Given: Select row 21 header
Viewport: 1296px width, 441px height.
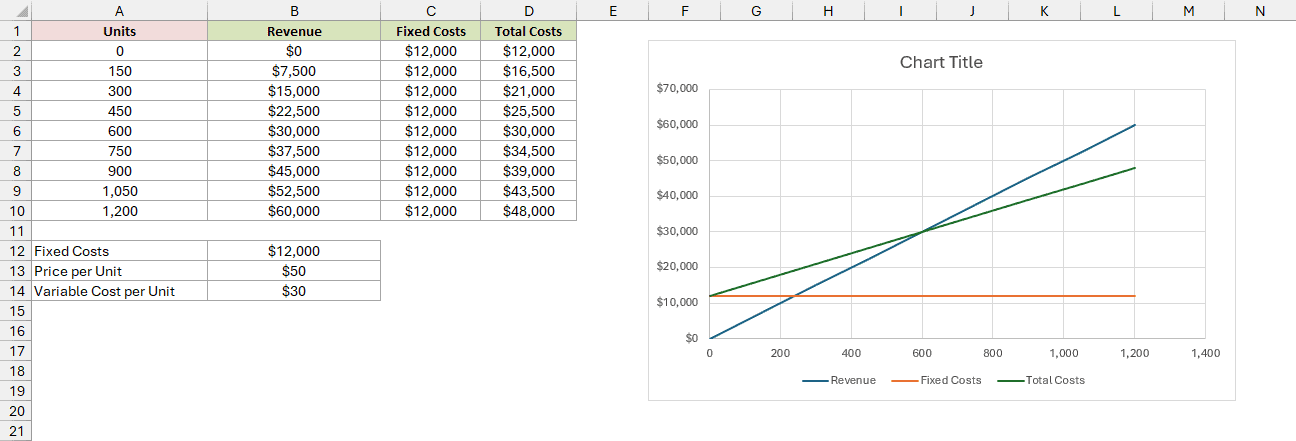Looking at the screenshot, I should (x=16, y=431).
